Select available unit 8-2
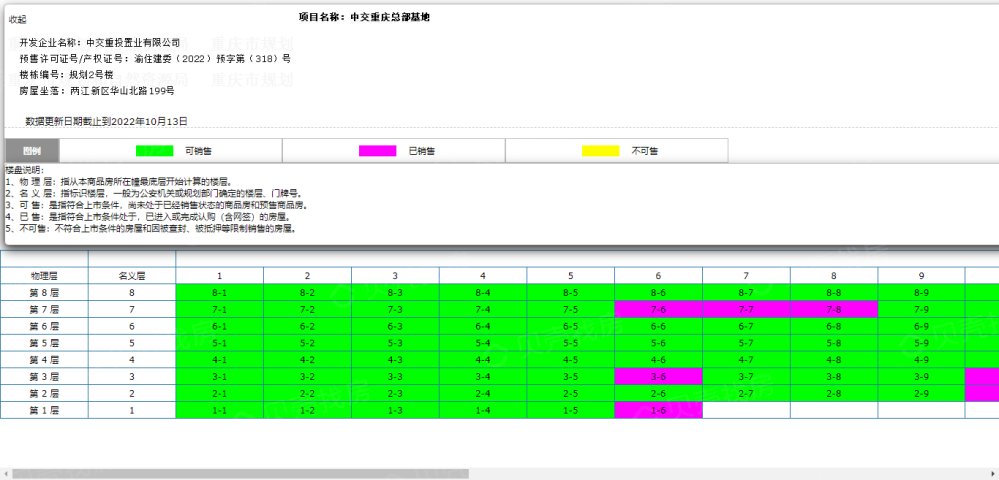Image resolution: width=999 pixels, height=480 pixels. (x=308, y=293)
